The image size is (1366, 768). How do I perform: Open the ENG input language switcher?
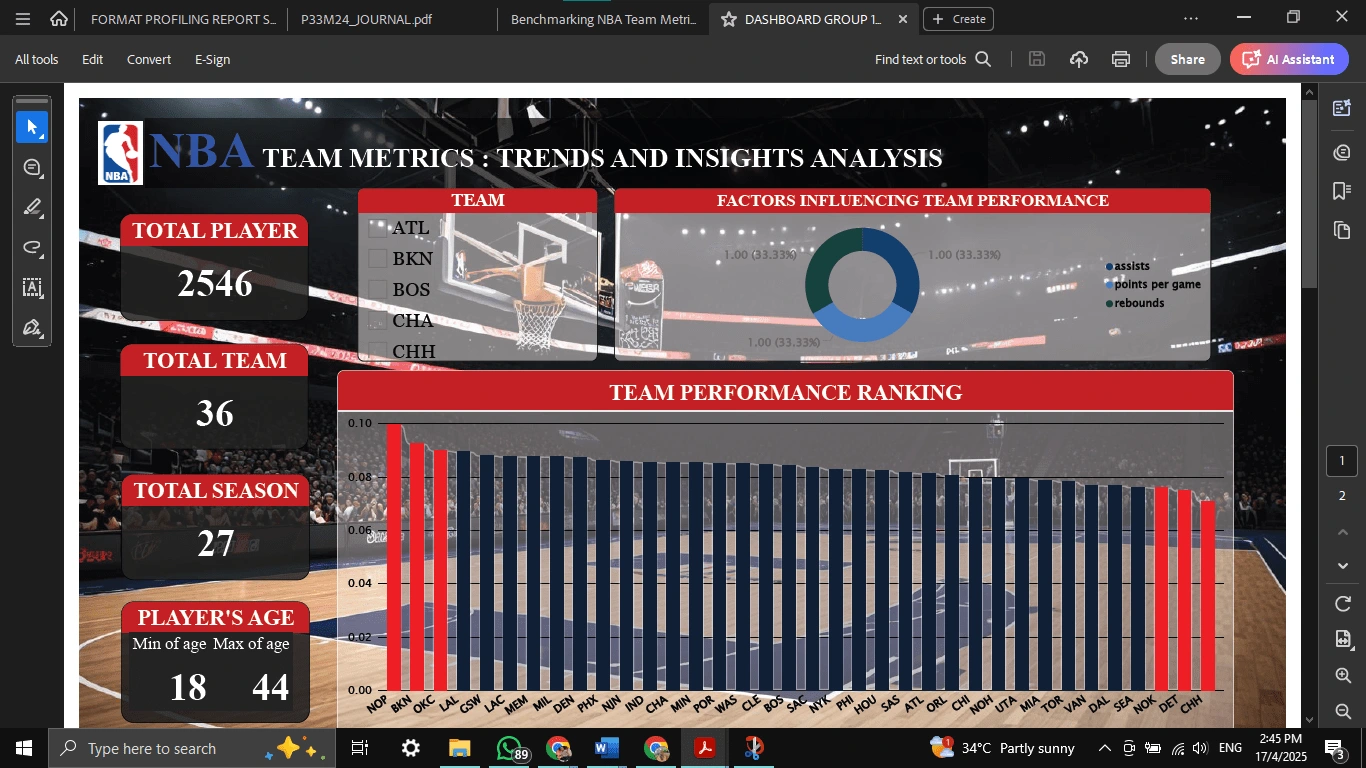tap(1230, 748)
